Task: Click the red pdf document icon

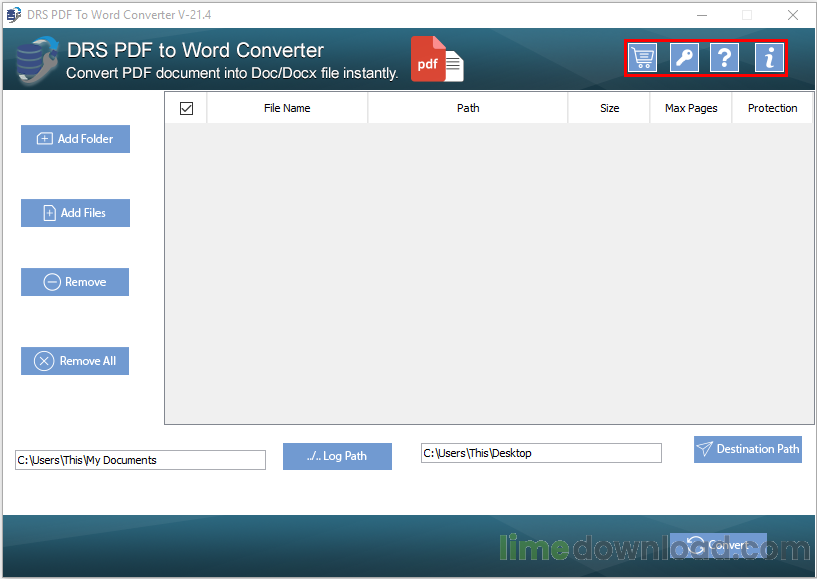Action: click(437, 59)
